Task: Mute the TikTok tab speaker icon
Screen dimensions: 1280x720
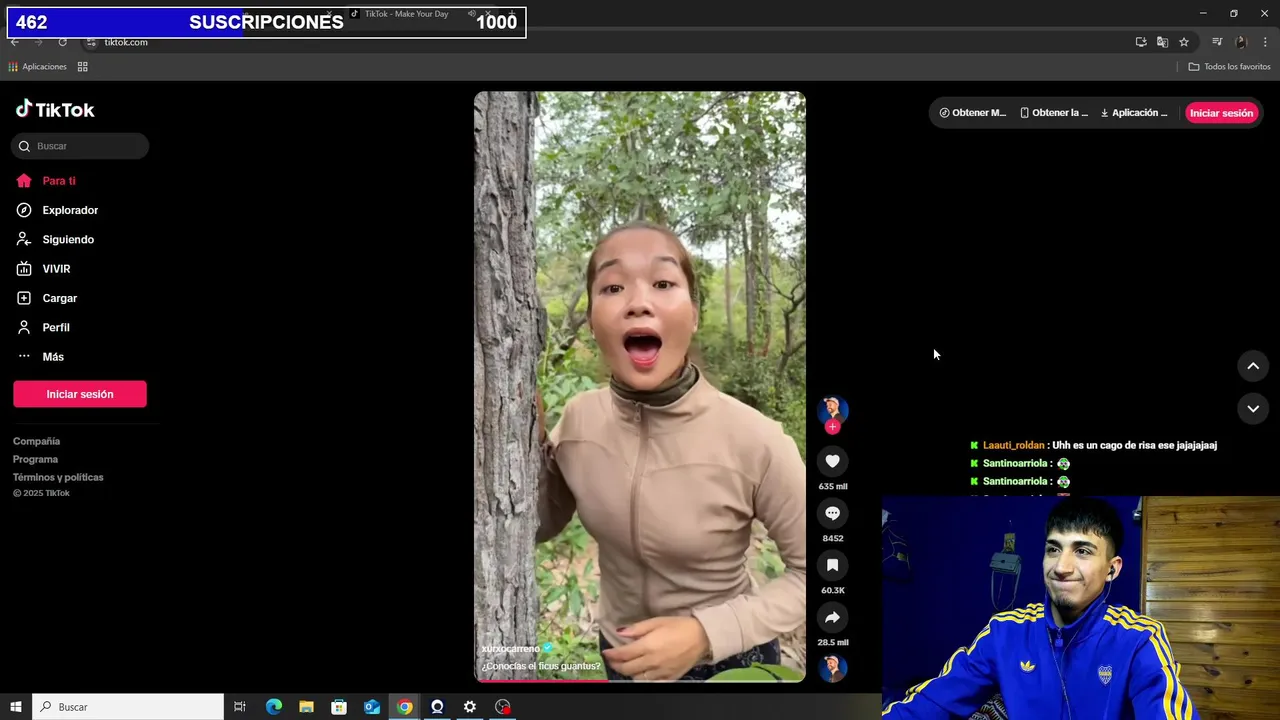Action: coord(471,14)
